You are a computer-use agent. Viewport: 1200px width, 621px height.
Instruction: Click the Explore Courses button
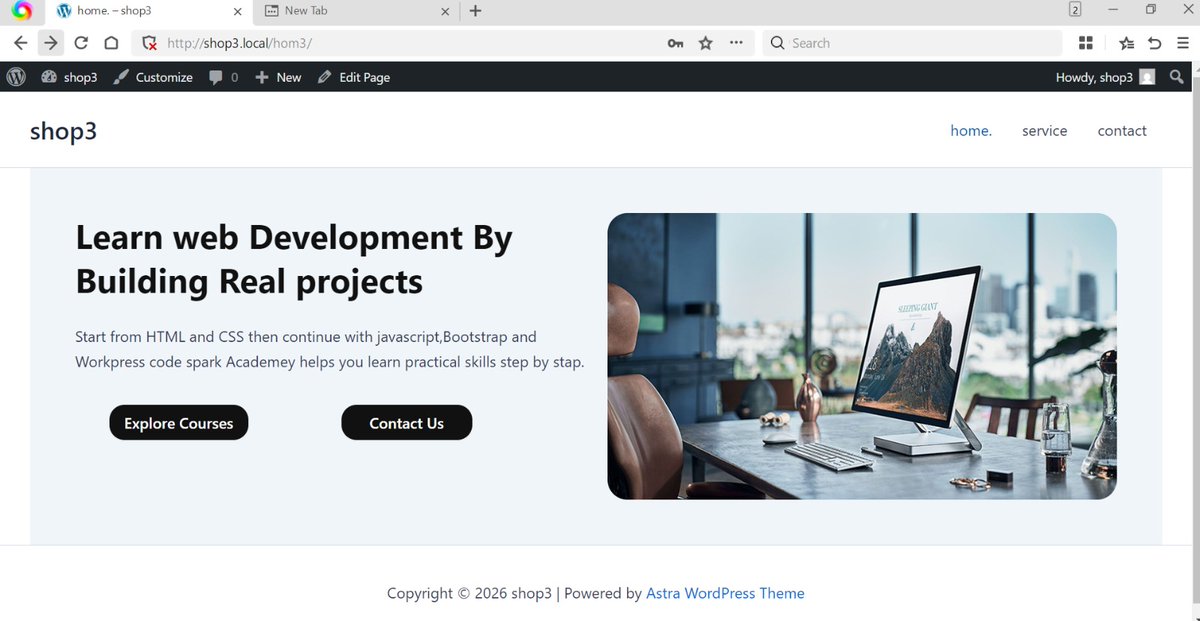[179, 423]
